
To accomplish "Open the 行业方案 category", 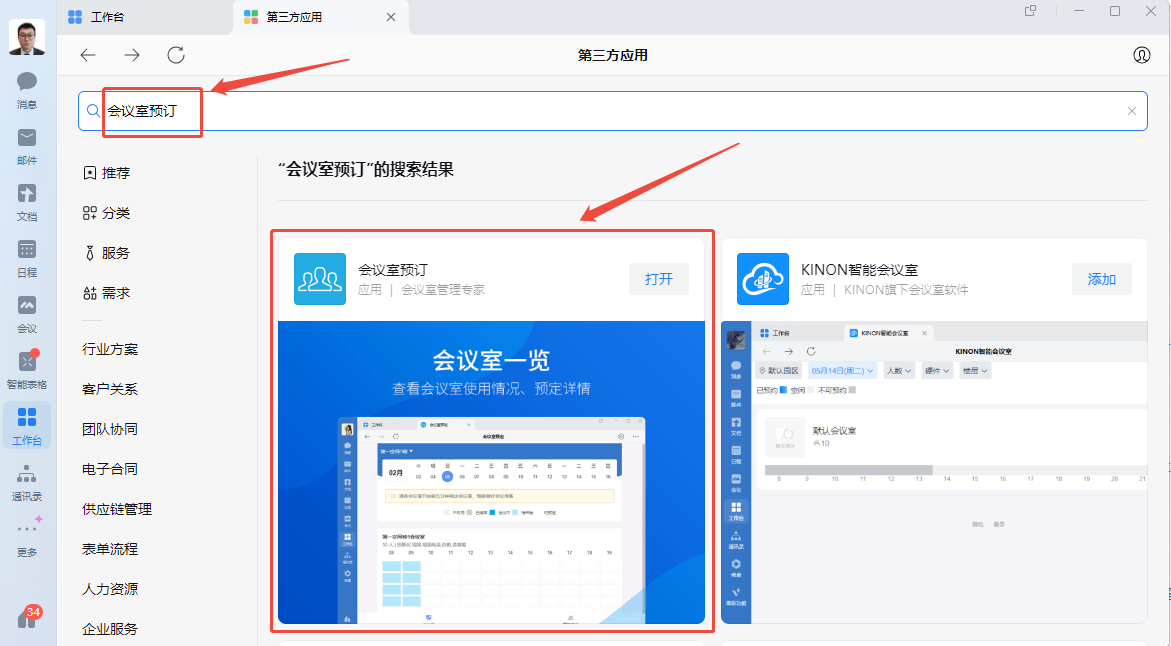I will [x=110, y=349].
